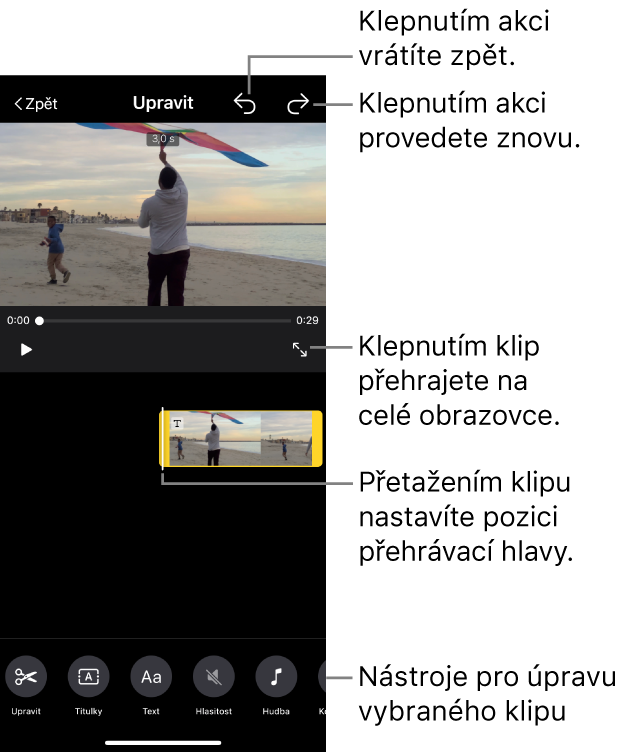The width and height of the screenshot is (625, 753).
Task: Click the white playhead line on timeline
Action: click(162, 438)
